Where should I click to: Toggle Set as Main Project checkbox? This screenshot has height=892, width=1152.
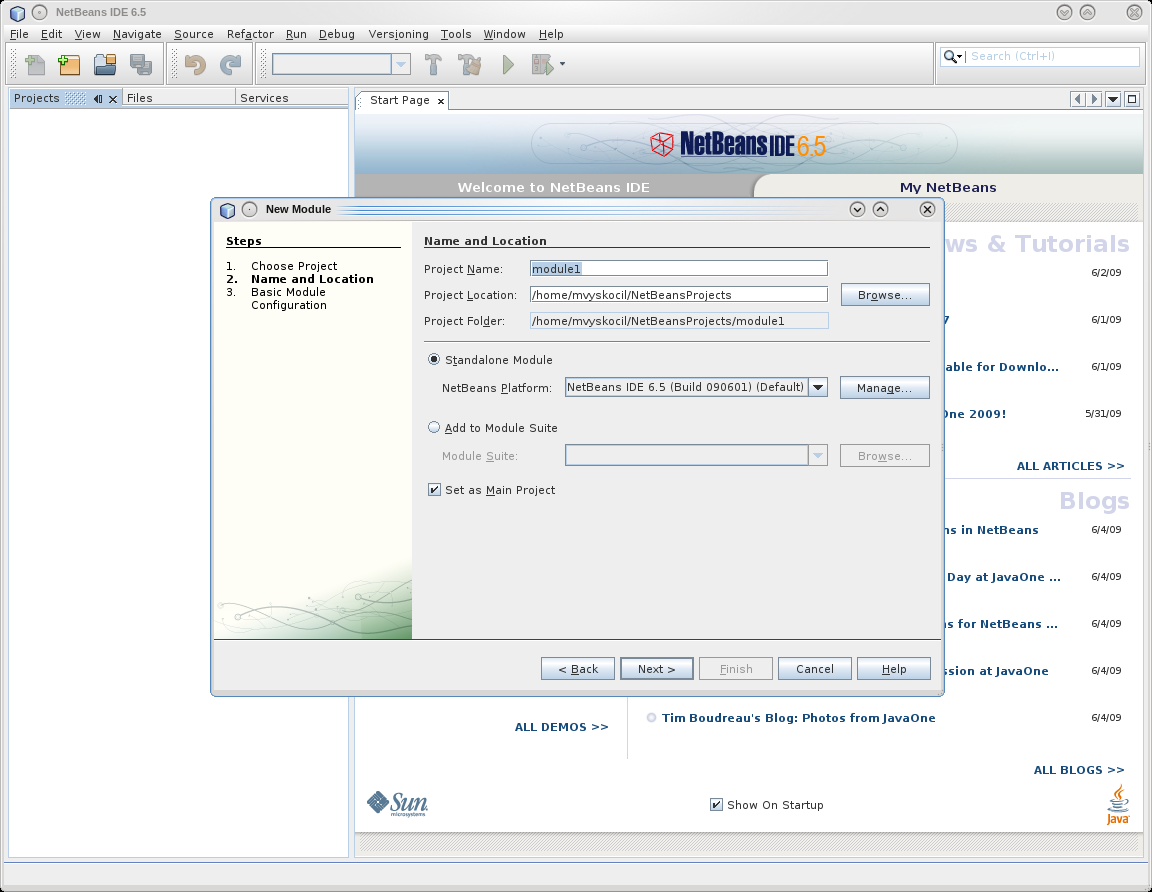(434, 489)
